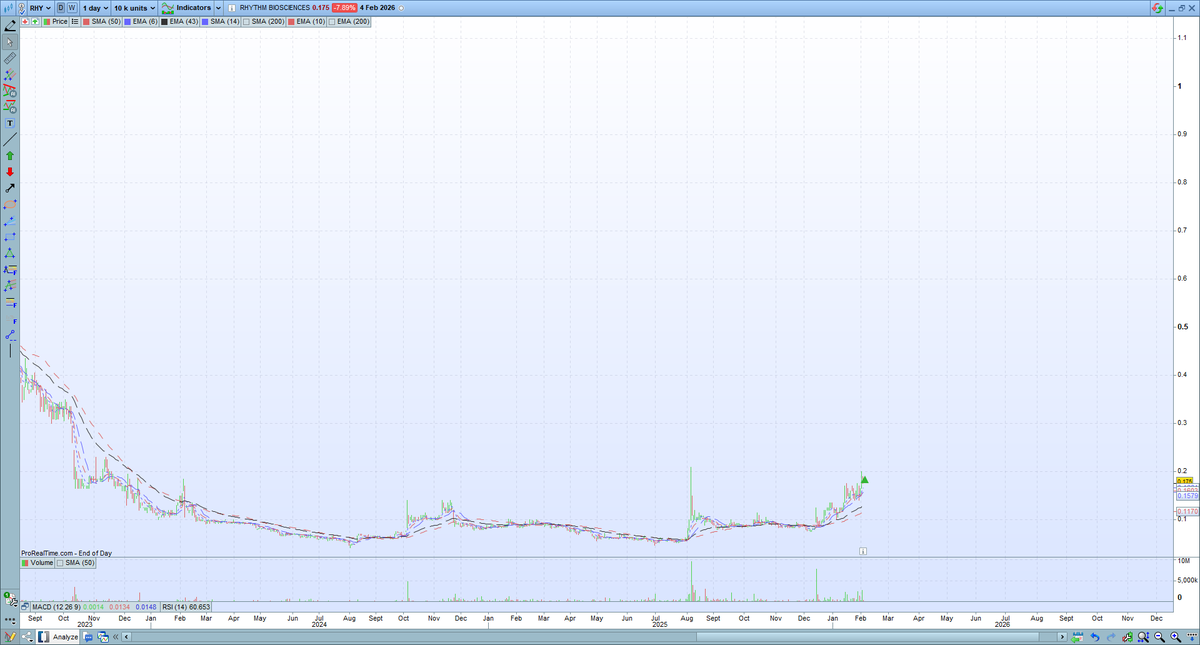Click the scroll-right arrow at bottom
Viewport: 1200px width, 645px height.
pos(1062,637)
